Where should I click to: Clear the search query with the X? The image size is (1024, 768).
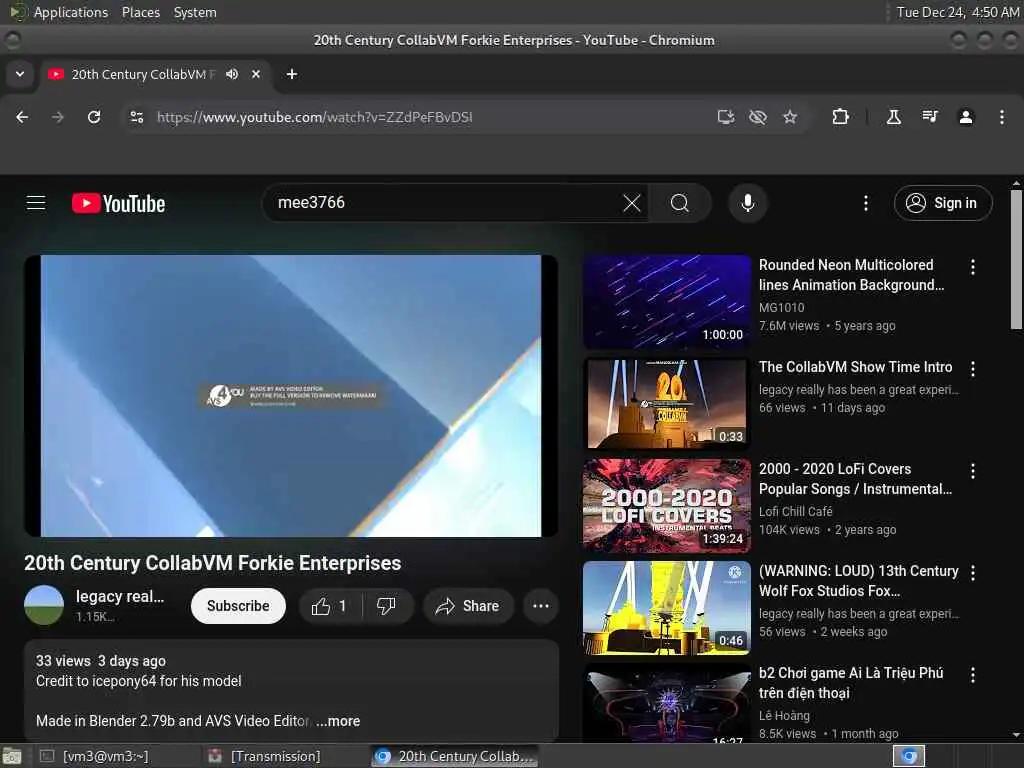tap(632, 203)
